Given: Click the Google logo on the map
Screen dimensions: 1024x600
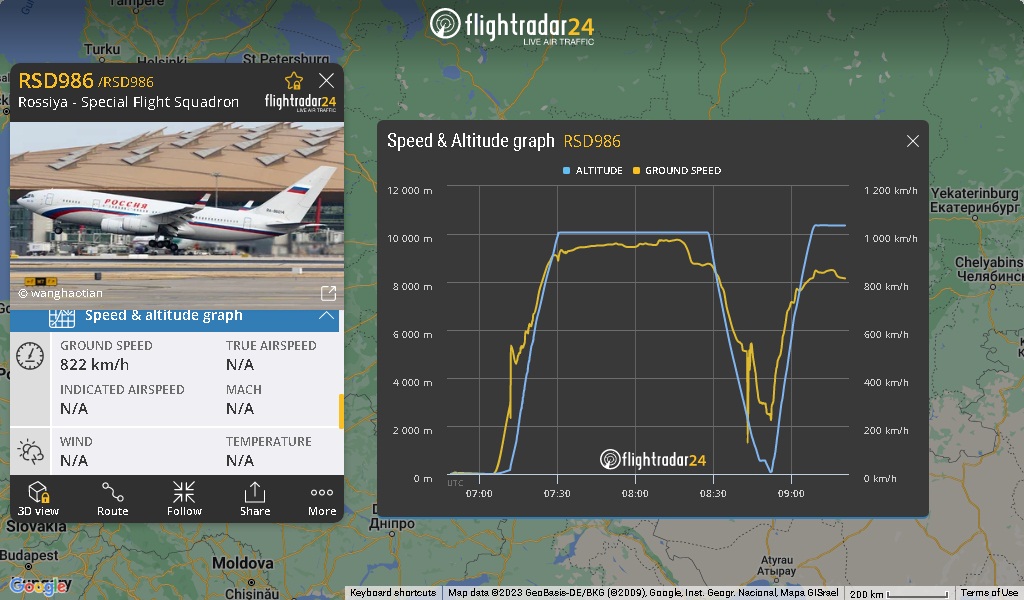Looking at the screenshot, I should [39, 586].
